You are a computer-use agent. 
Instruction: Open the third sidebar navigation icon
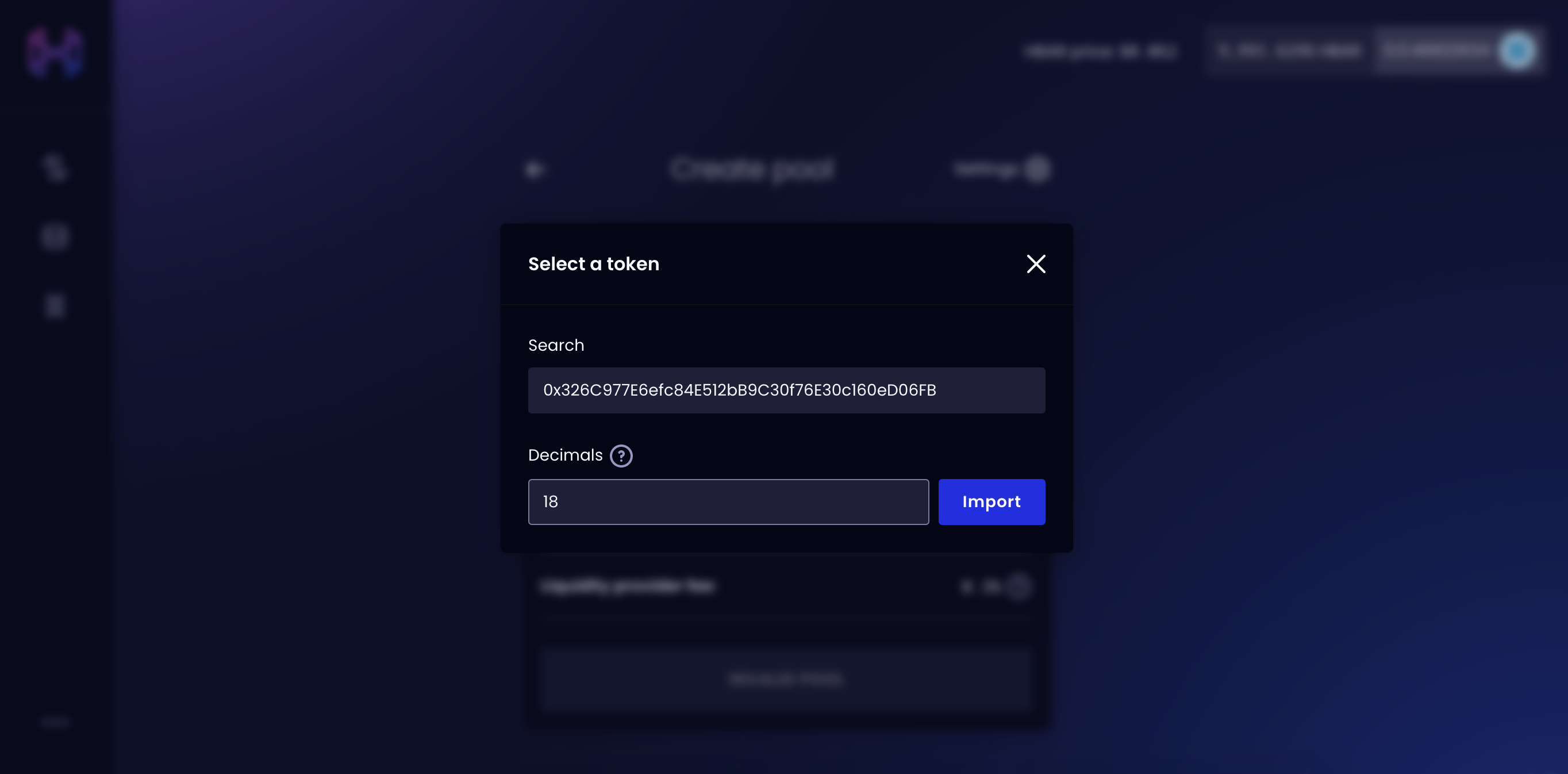54,306
